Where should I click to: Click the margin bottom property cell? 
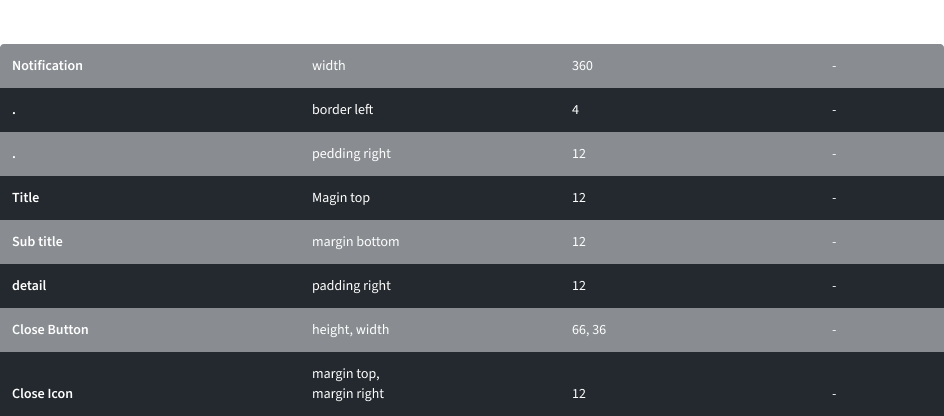point(355,242)
